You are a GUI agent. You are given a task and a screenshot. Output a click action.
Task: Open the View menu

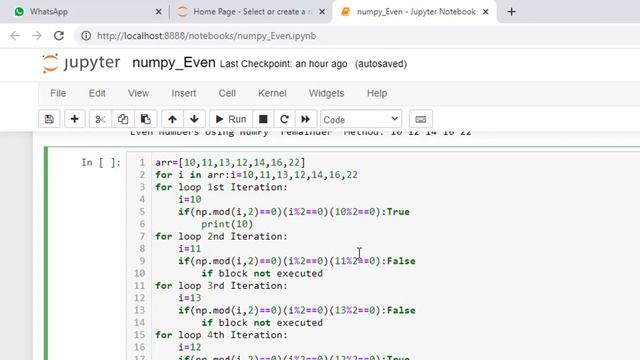click(138, 93)
